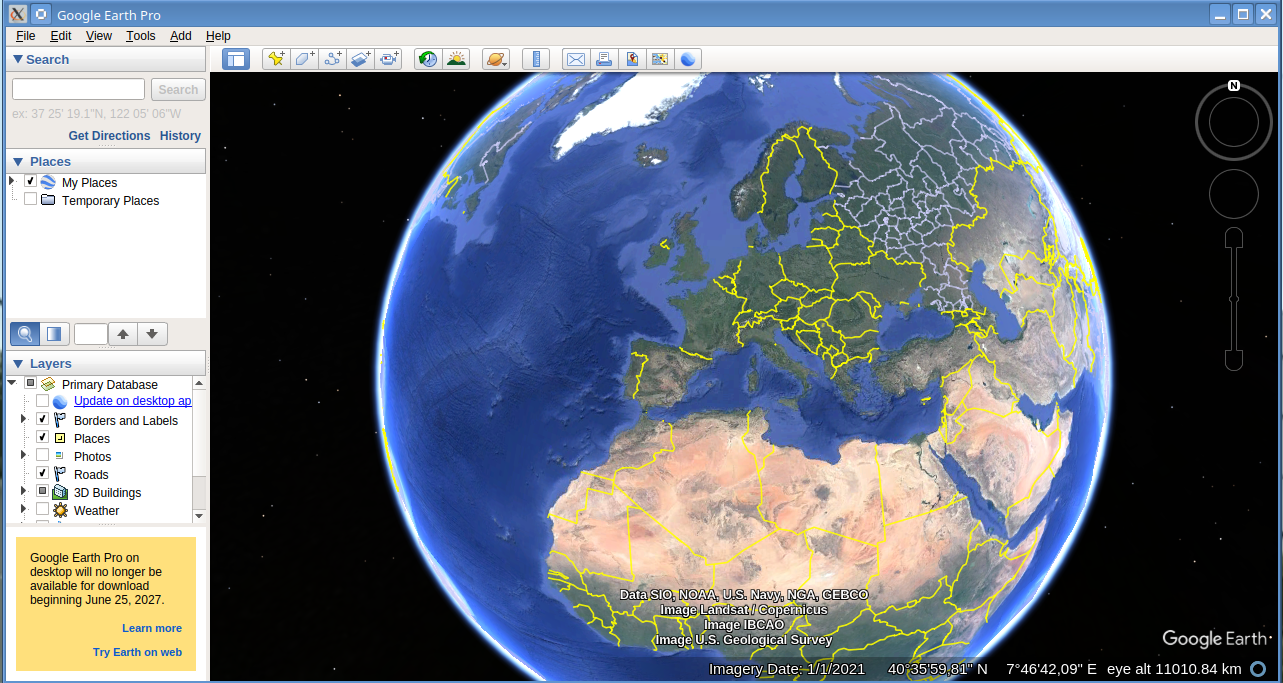The image size is (1283, 683).
Task: Click the Email envelope icon
Action: click(576, 59)
